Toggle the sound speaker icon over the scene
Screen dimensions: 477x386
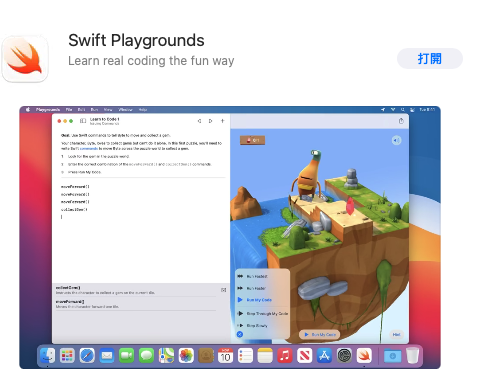pos(396,140)
